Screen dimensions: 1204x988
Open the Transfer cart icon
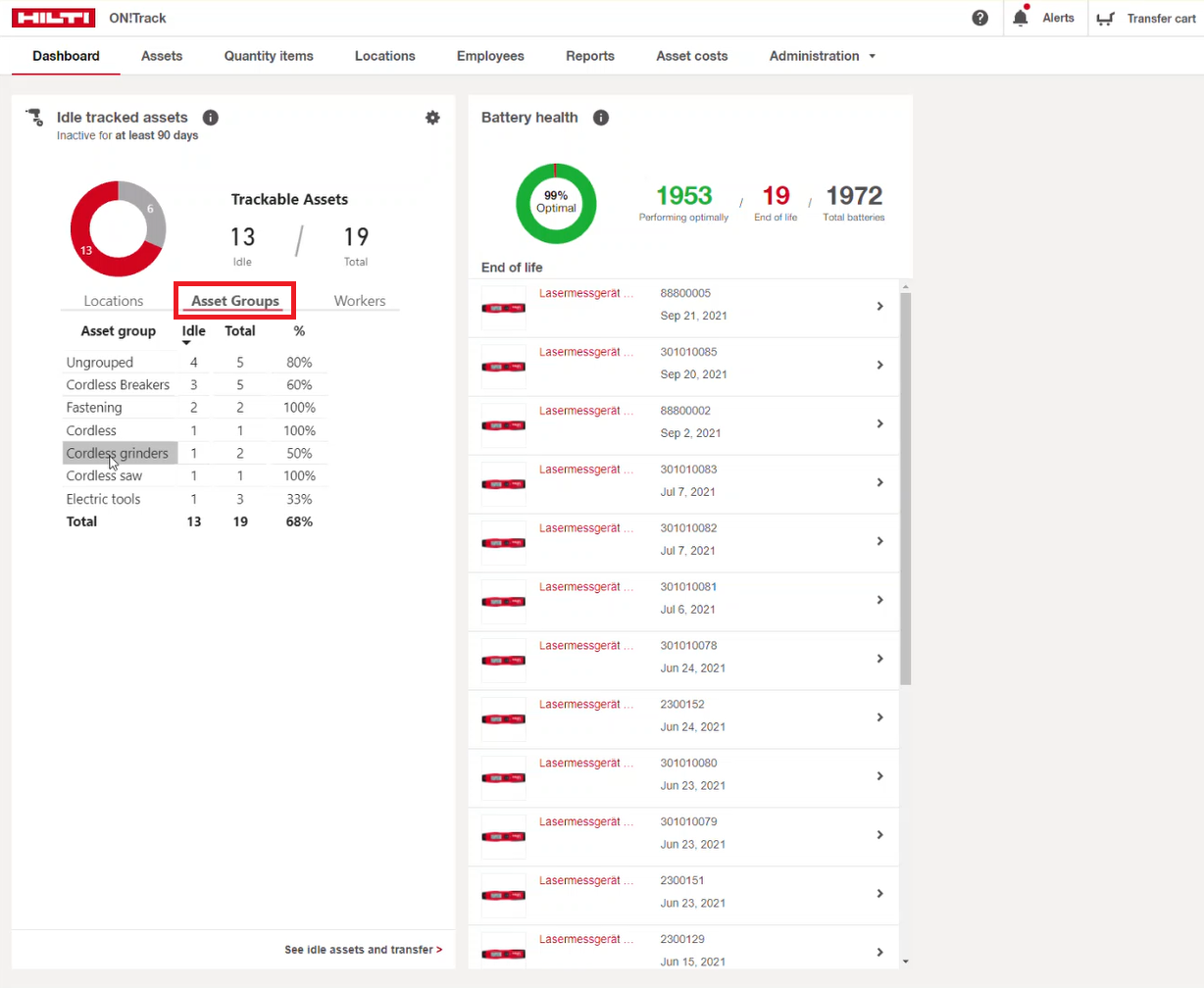click(1107, 18)
